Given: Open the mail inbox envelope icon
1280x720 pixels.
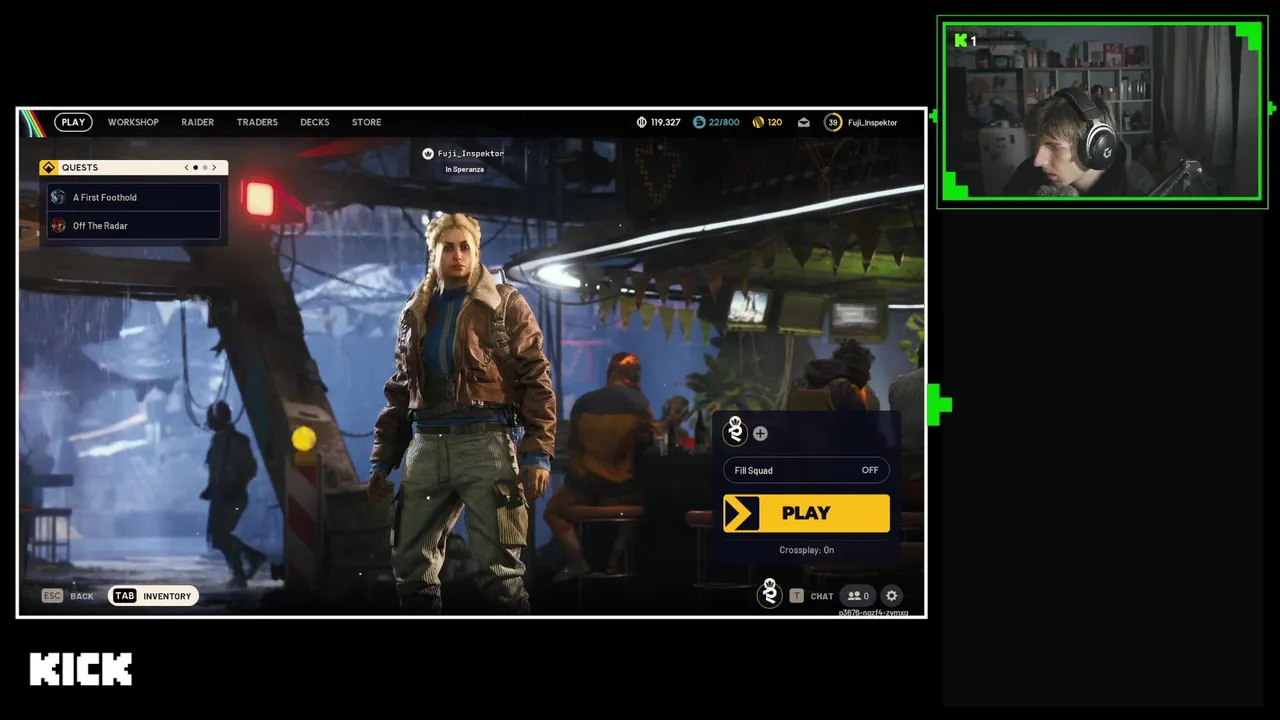Looking at the screenshot, I should (803, 122).
